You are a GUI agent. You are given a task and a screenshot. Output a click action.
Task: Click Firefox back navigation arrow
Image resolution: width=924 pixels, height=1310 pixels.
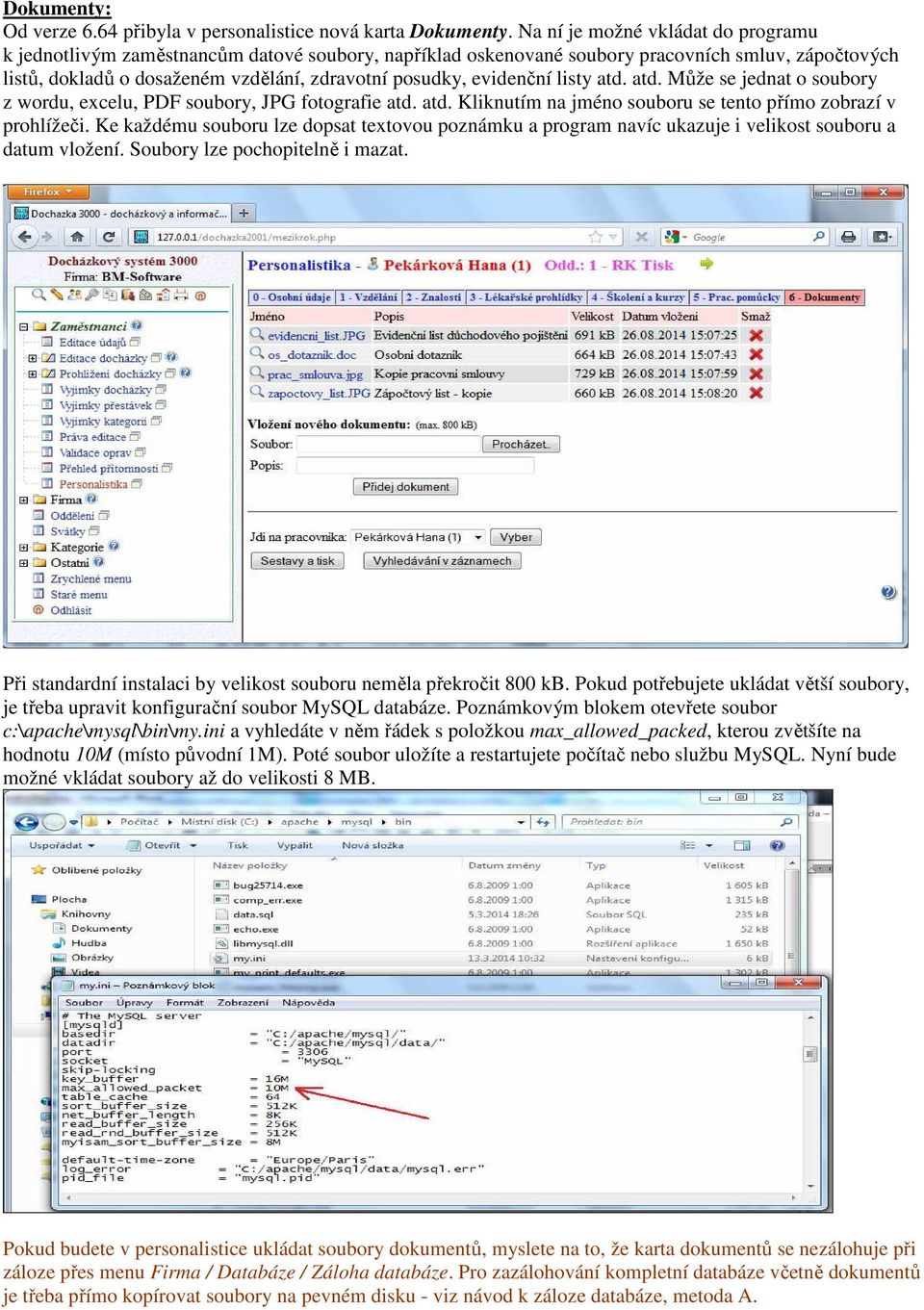point(25,236)
